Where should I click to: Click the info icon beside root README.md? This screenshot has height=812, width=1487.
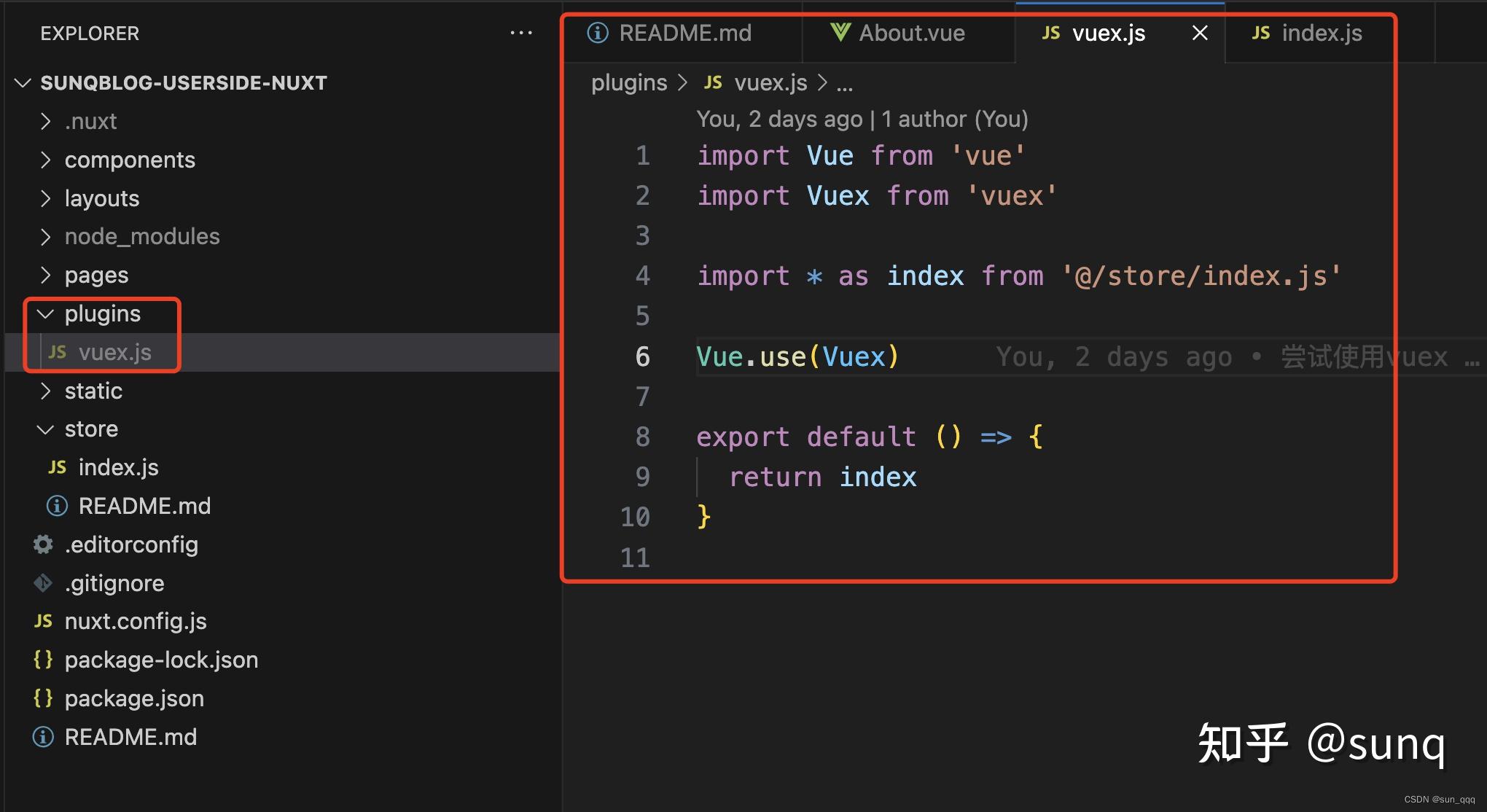coord(43,737)
